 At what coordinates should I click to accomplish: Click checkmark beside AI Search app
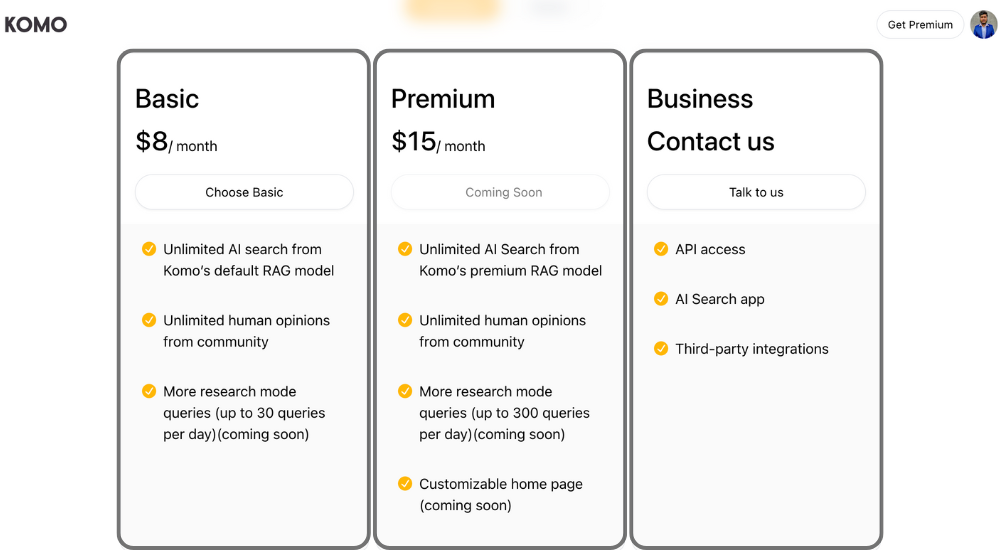[x=661, y=299]
